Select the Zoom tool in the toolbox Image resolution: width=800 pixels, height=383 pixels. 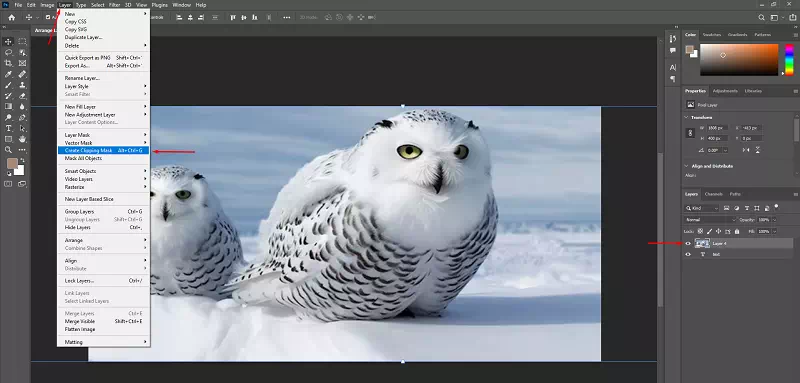point(9,149)
